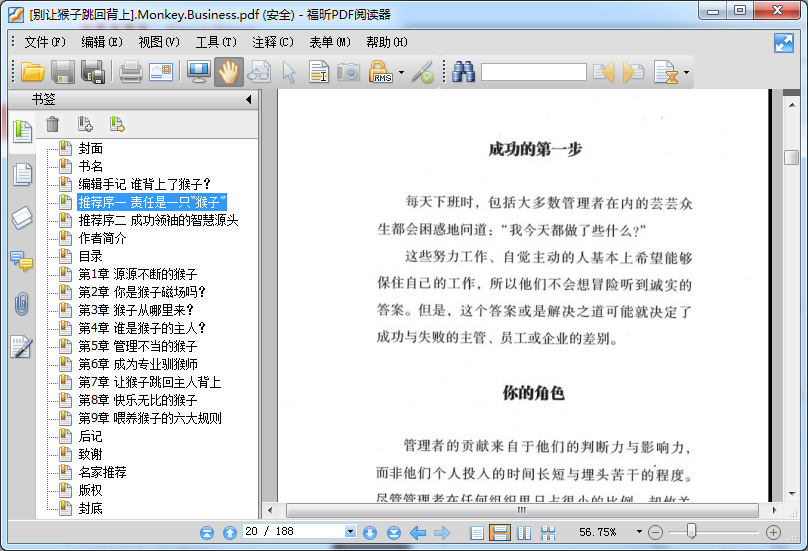Select the Text selection tool
808x551 pixels.
(x=319, y=72)
